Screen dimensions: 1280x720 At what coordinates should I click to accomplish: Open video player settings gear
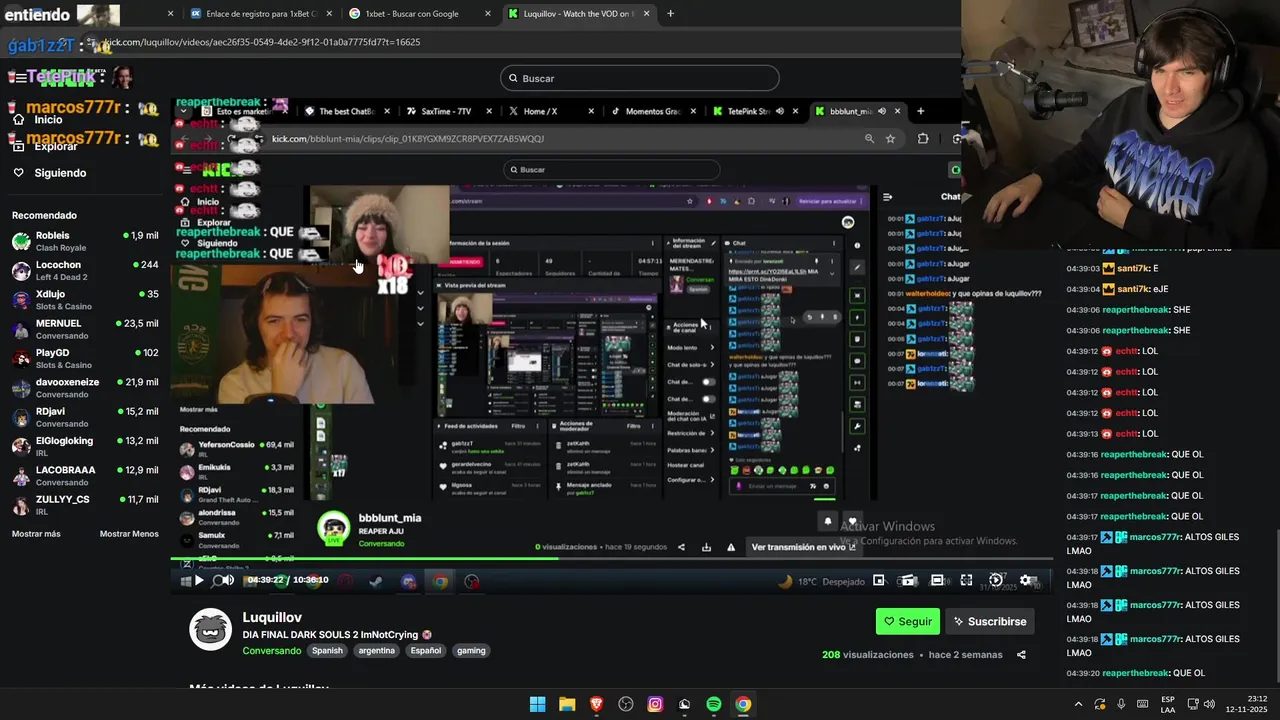(1025, 580)
